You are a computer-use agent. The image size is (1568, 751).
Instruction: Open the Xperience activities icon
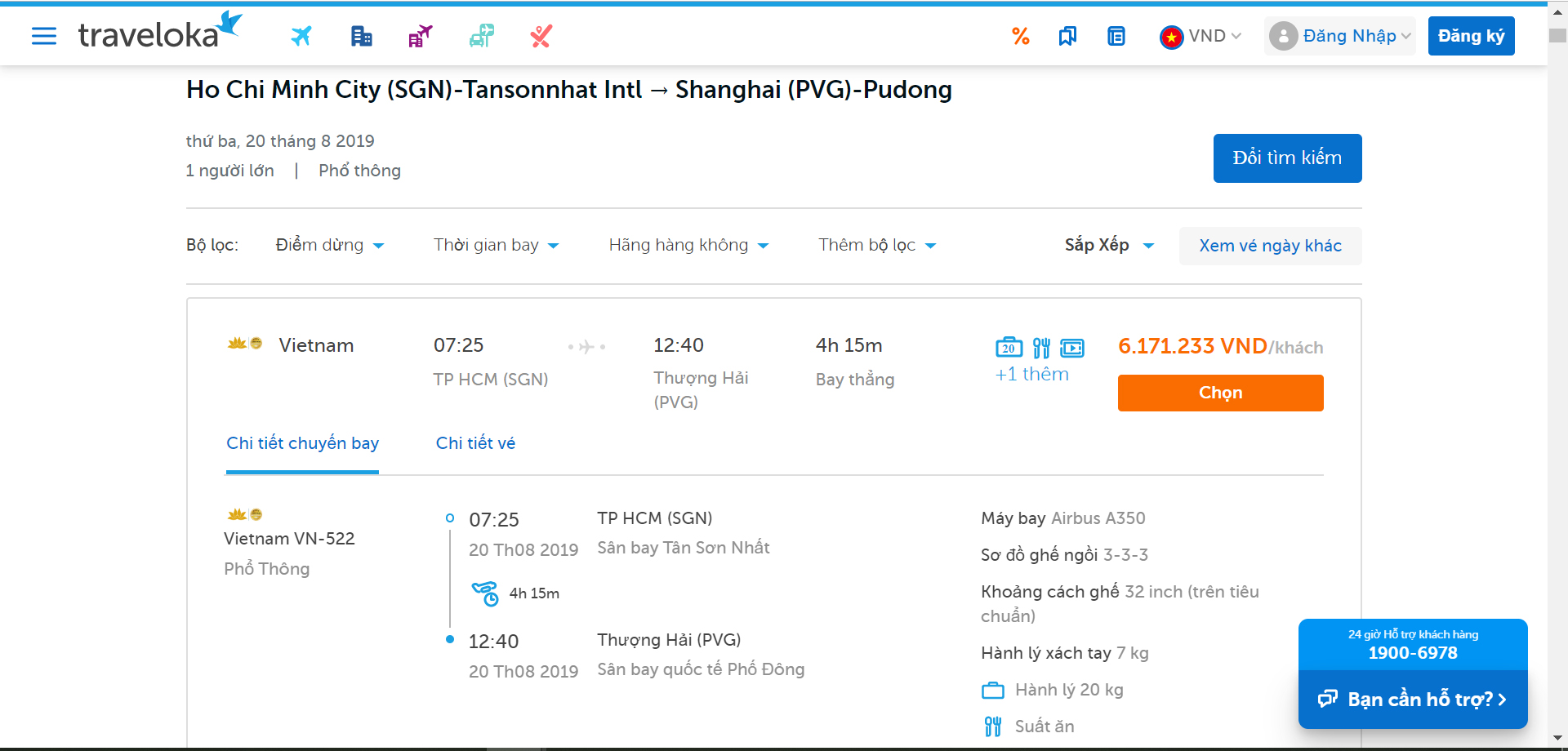pos(541,36)
